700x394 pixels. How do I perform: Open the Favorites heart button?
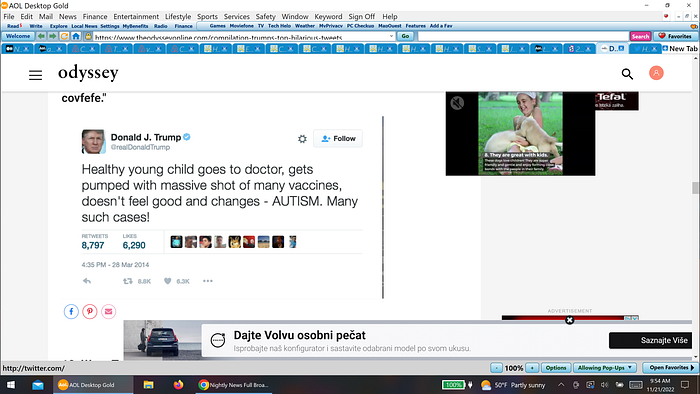coord(675,36)
